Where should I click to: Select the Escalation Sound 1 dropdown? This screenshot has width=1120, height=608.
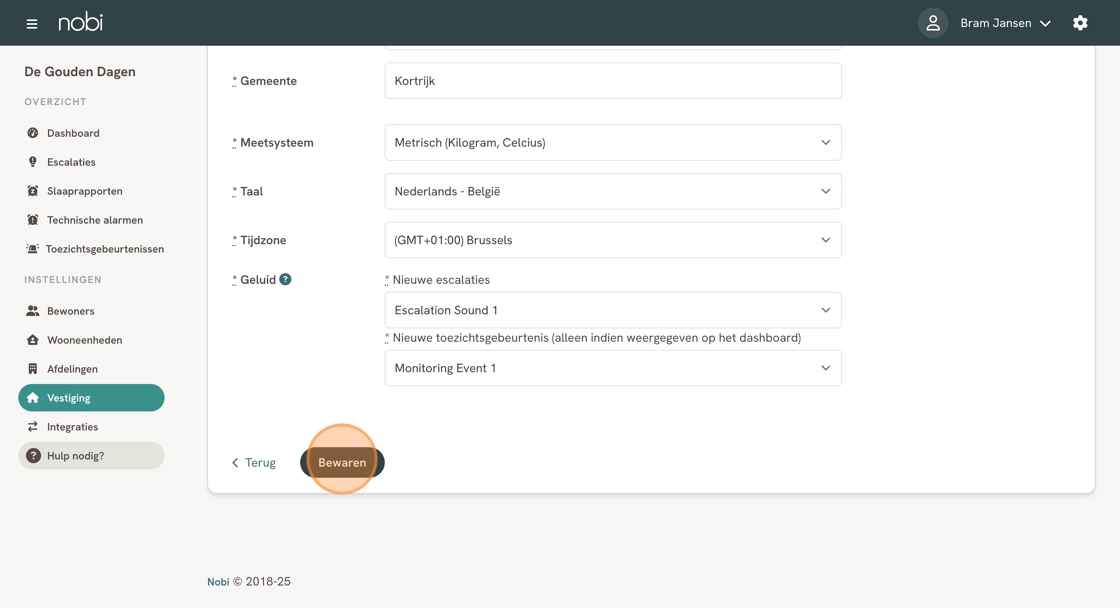pyautogui.click(x=612, y=310)
